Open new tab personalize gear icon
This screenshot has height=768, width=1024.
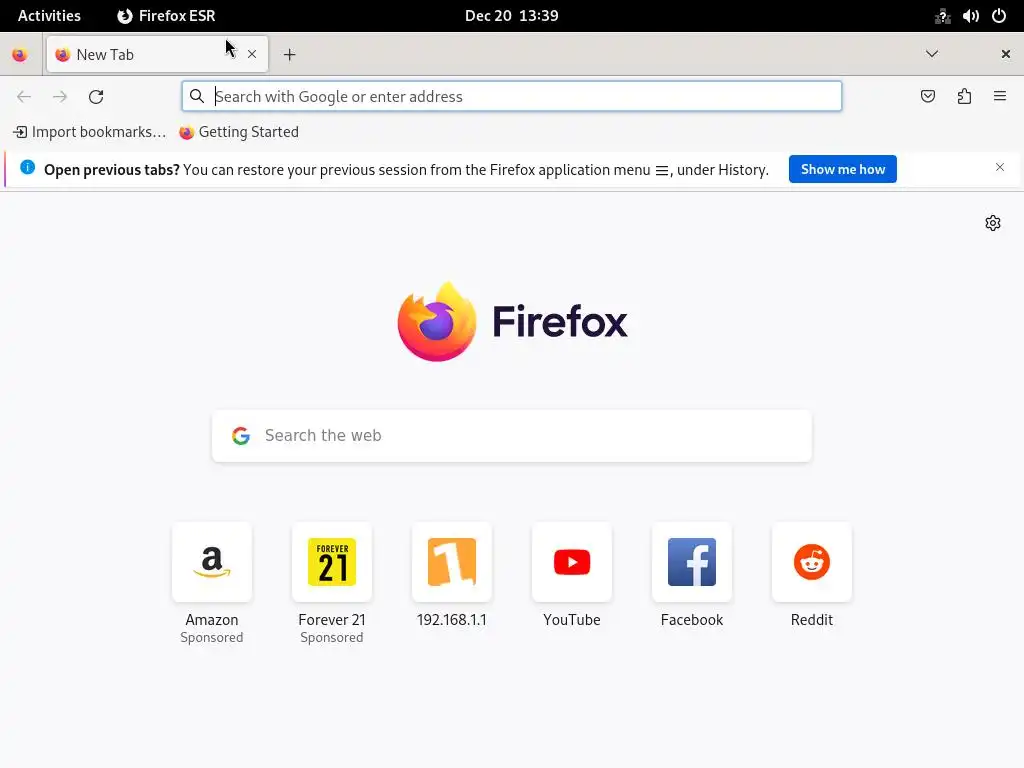click(993, 223)
